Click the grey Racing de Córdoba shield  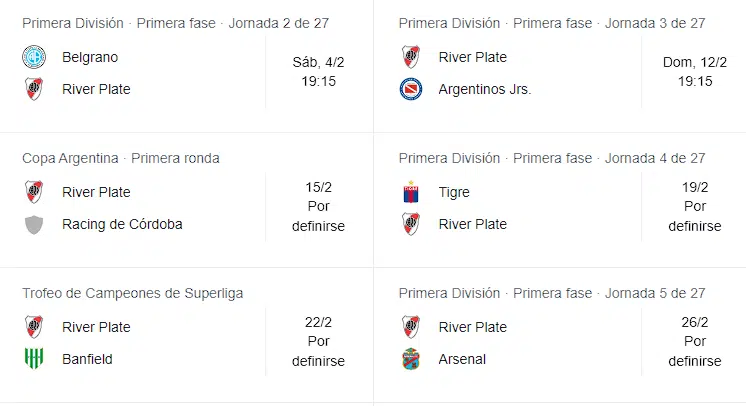pyautogui.click(x=34, y=224)
